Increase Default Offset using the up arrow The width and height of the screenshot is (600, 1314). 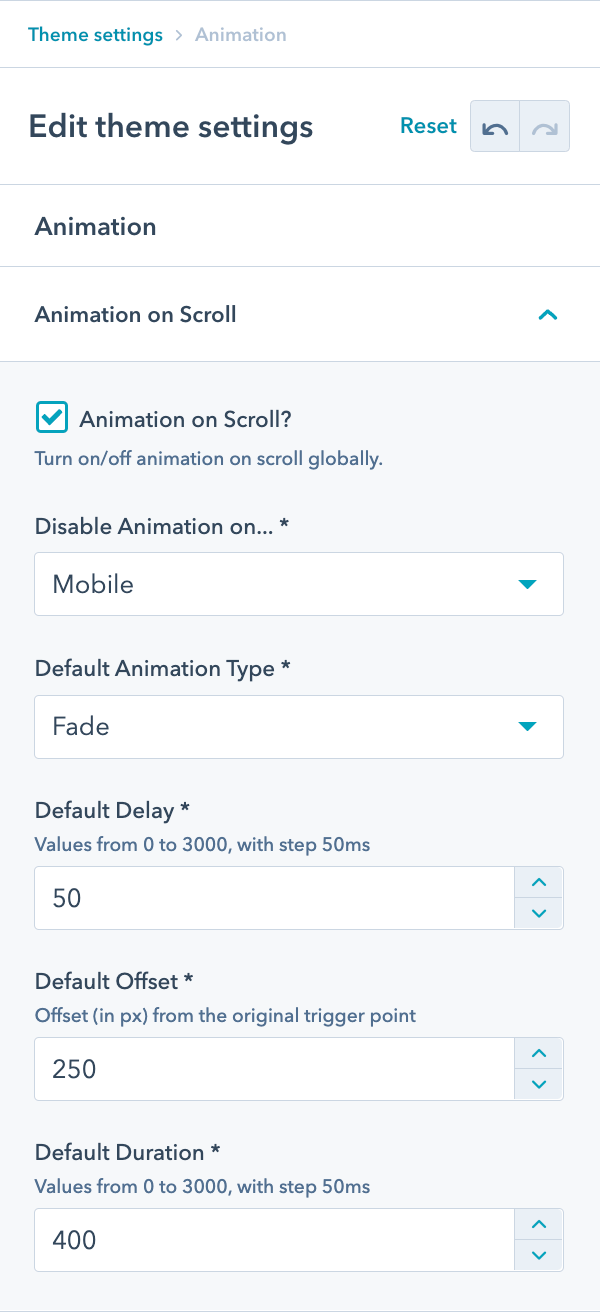(x=538, y=1053)
